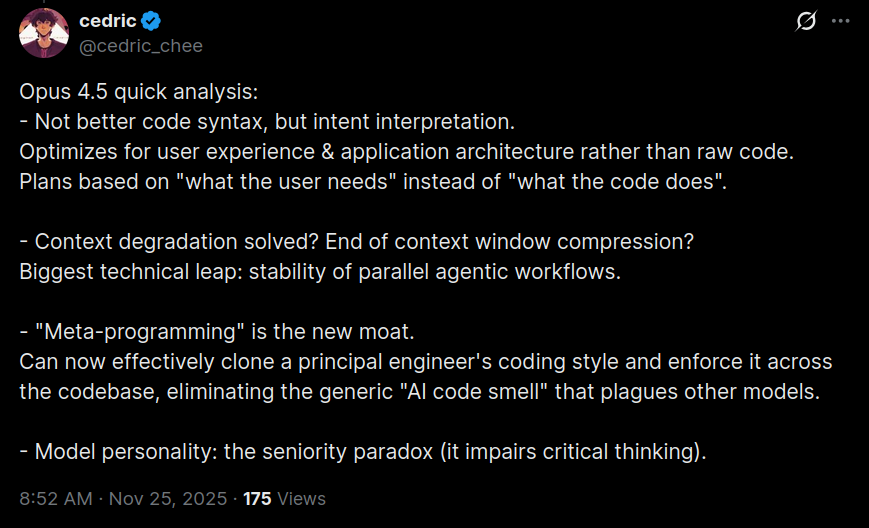The image size is (869, 528).
Task: View the 175 Views count
Action: click(284, 498)
